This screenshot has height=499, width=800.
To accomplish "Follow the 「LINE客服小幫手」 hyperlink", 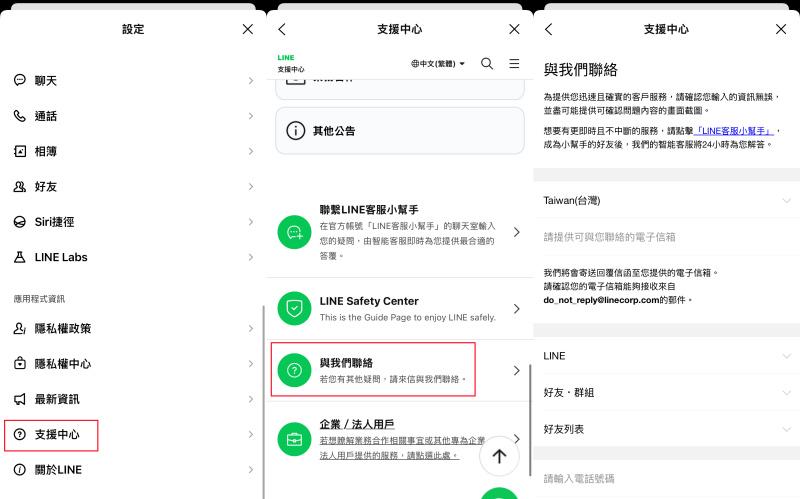I will point(734,131).
